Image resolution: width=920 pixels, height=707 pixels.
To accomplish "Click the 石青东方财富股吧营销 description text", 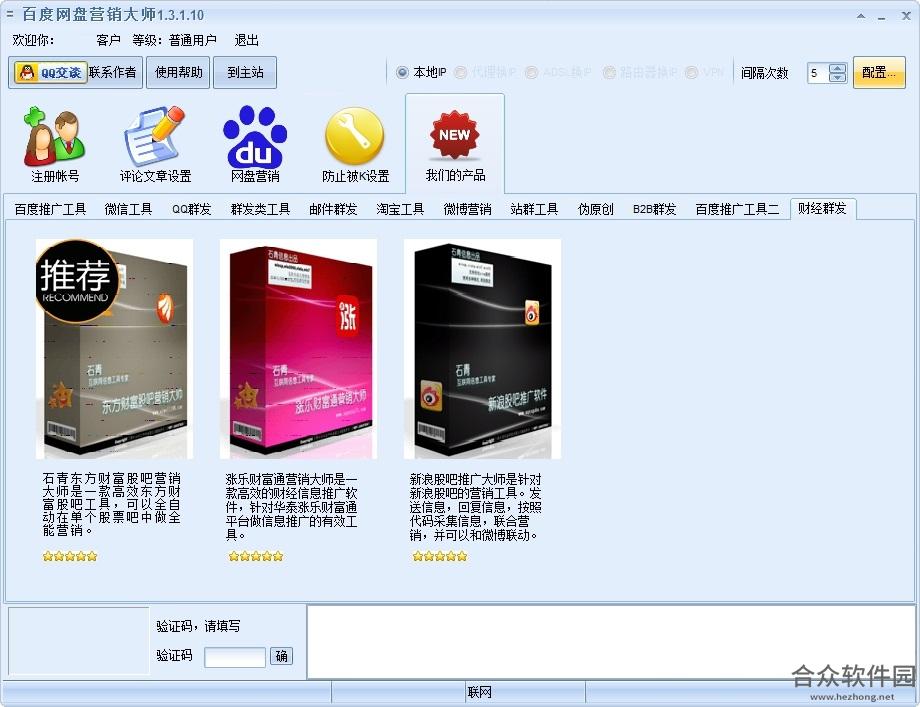I will [111, 505].
